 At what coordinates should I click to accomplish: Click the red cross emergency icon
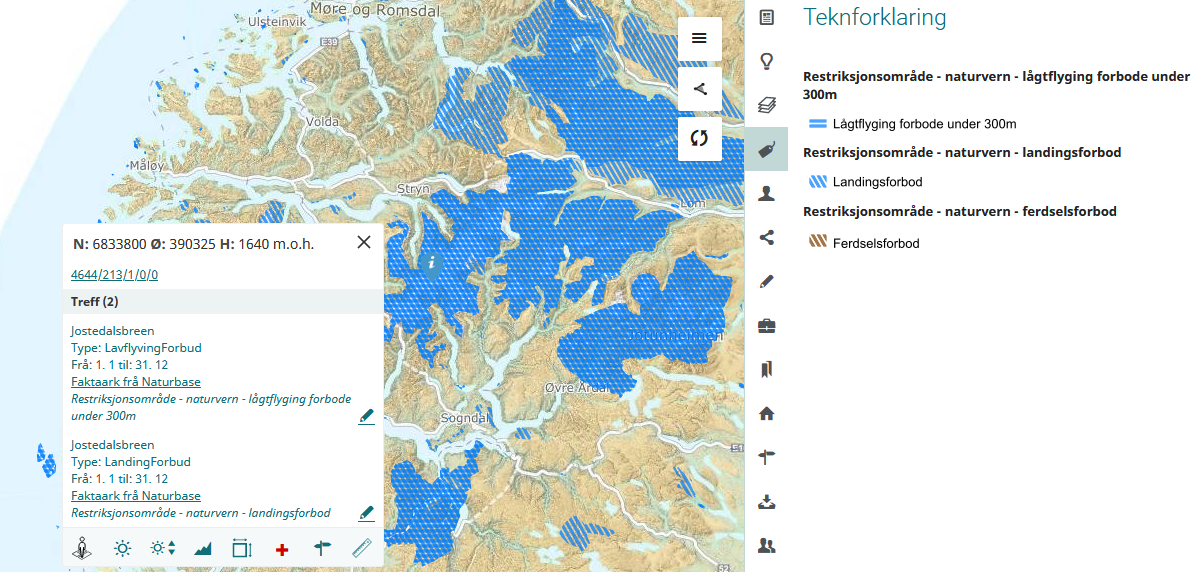point(282,549)
